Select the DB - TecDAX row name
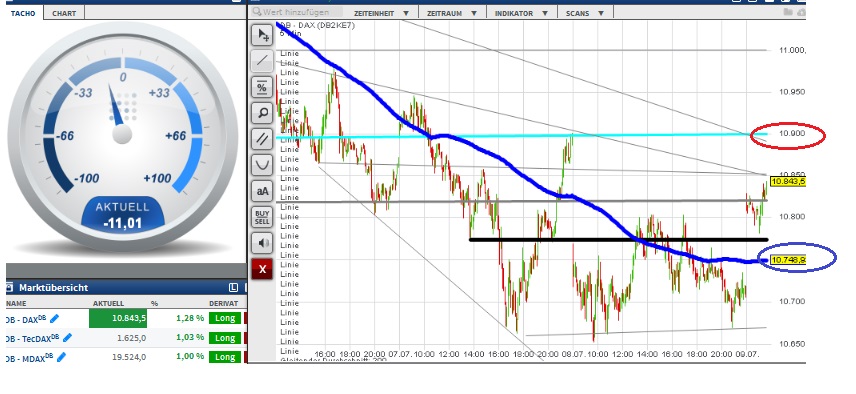This screenshot has width=856, height=394. 33,338
